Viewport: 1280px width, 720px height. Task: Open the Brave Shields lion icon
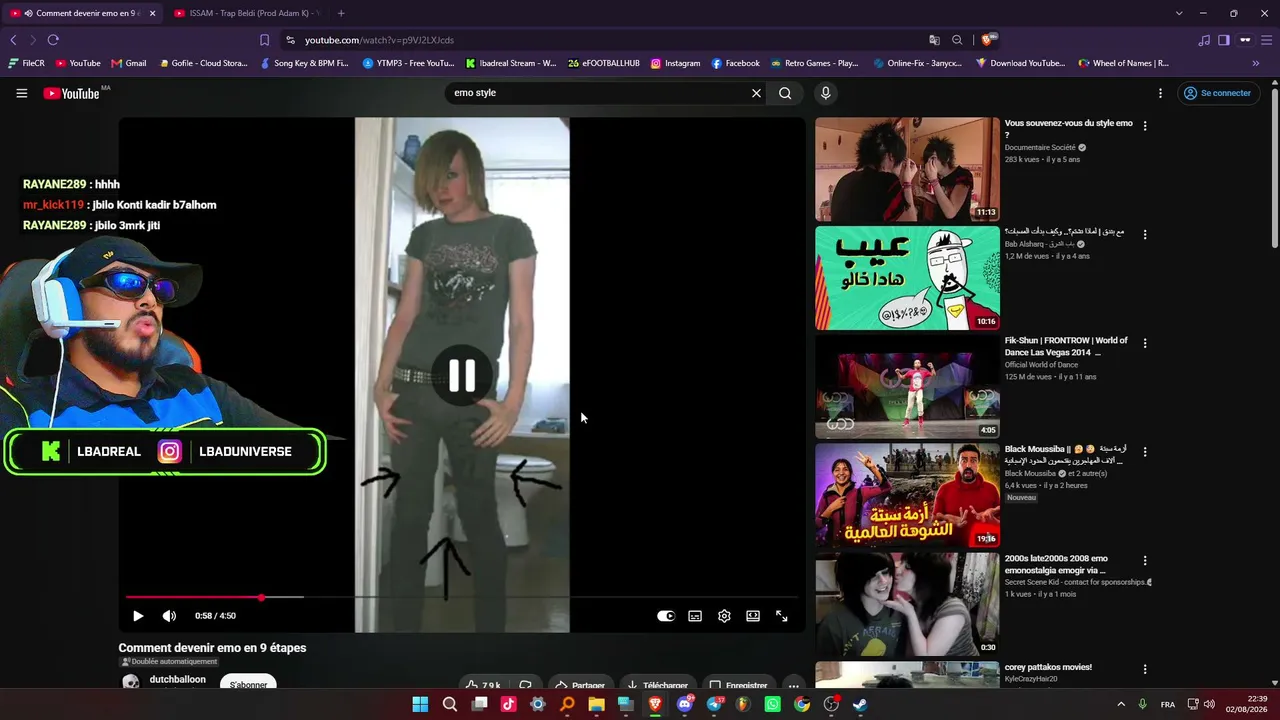[988, 40]
